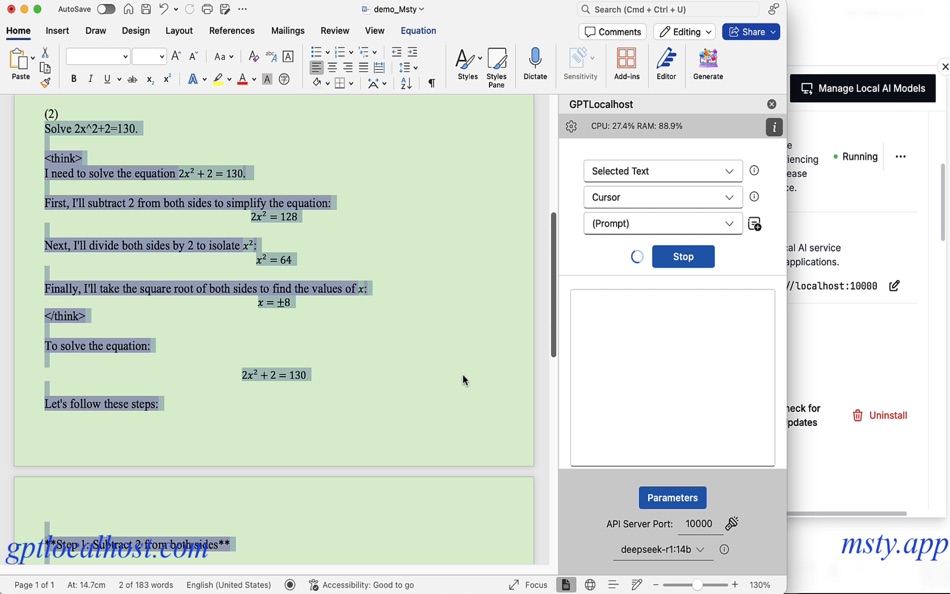Image resolution: width=950 pixels, height=594 pixels.
Task: Apply subscript formatting
Action: click(x=150, y=79)
